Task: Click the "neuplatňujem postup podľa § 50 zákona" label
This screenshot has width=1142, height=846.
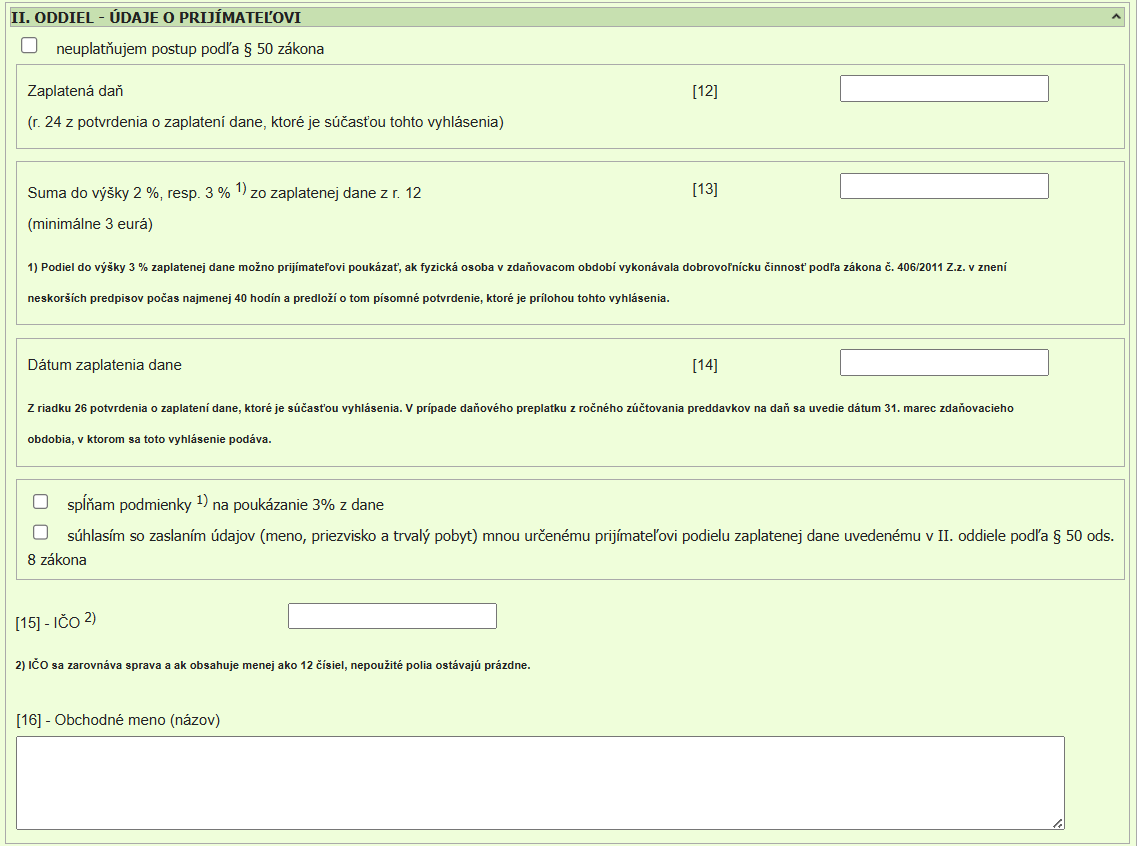Action: click(x=190, y=49)
